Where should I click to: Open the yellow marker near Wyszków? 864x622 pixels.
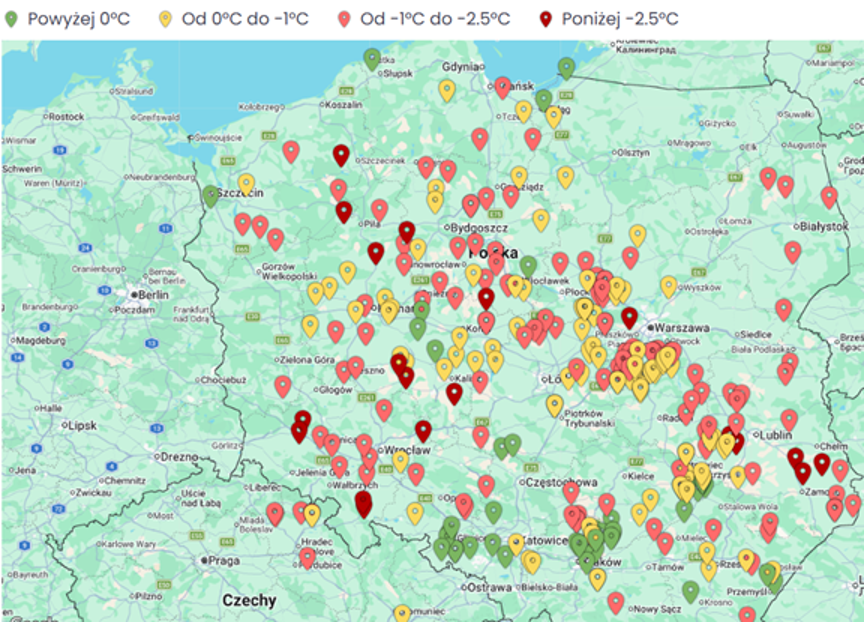click(669, 286)
